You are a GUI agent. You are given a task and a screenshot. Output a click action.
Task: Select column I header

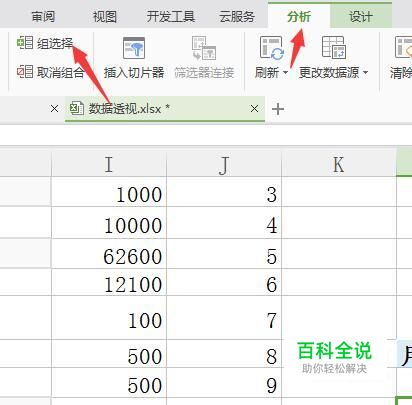pos(109,164)
